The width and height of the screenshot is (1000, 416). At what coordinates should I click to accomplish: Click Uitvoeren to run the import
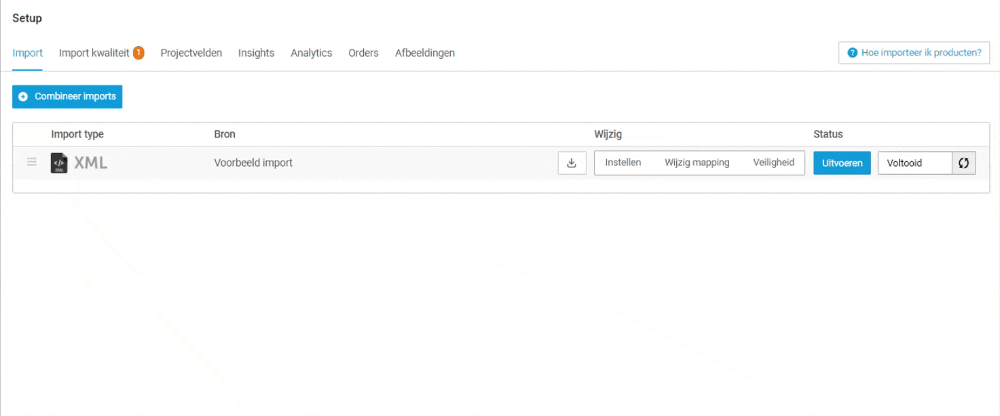[x=842, y=163]
